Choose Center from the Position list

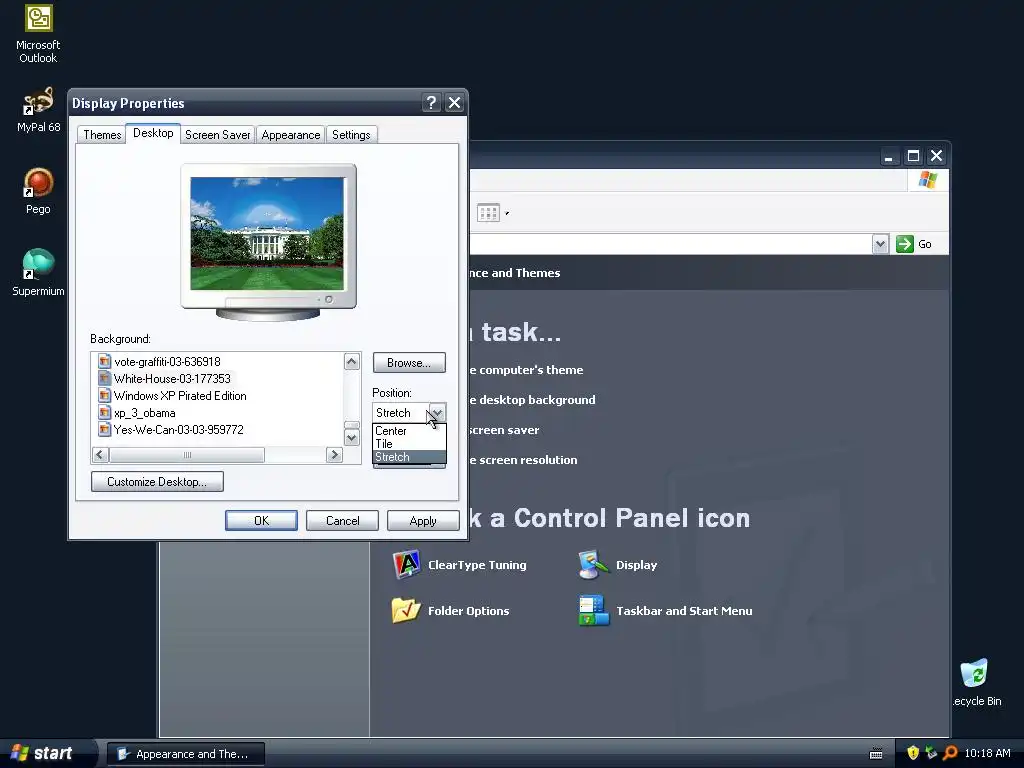[x=409, y=431]
